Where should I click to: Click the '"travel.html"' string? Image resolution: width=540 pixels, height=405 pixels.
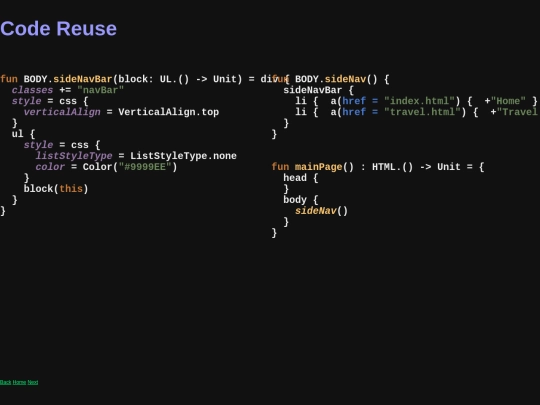pos(422,112)
